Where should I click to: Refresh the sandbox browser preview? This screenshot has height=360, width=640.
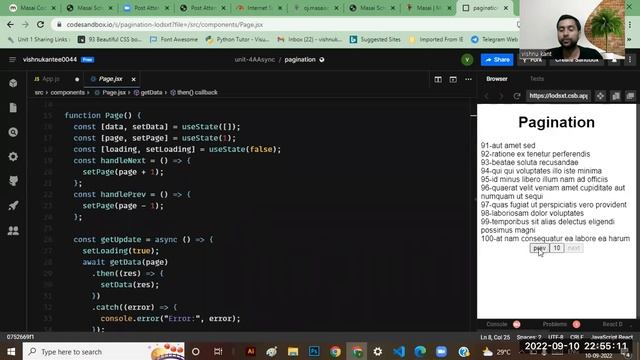[517, 96]
